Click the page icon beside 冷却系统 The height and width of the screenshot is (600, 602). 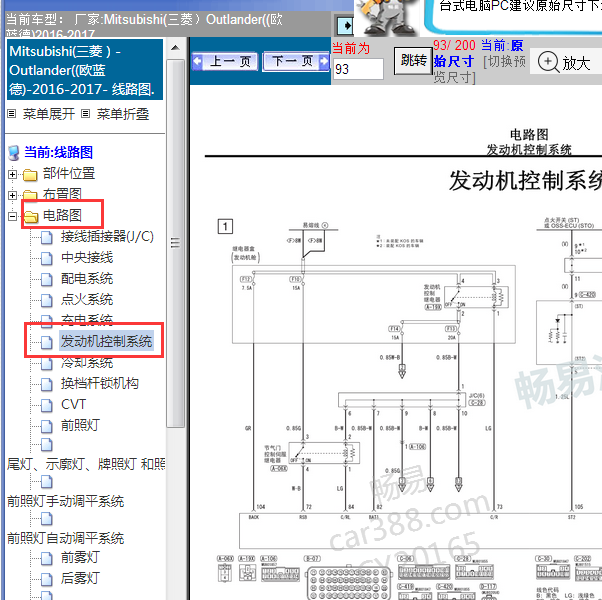46,364
